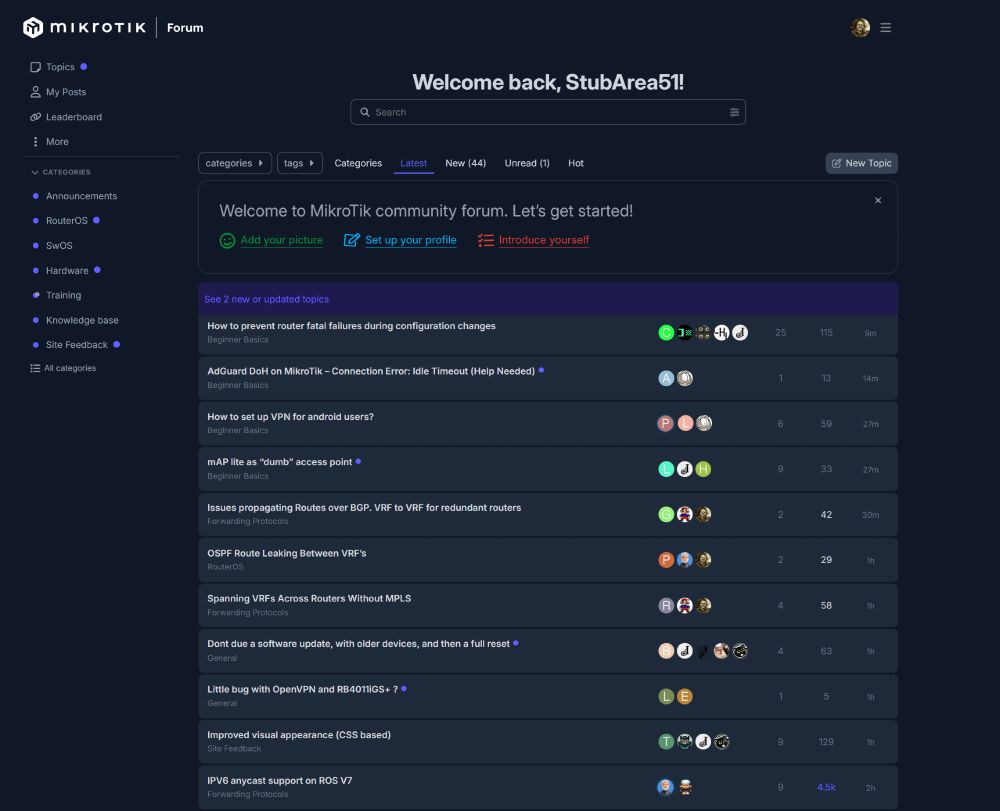The width and height of the screenshot is (1000, 811).
Task: Click the checklist Introduce yourself icon
Action: tap(485, 240)
